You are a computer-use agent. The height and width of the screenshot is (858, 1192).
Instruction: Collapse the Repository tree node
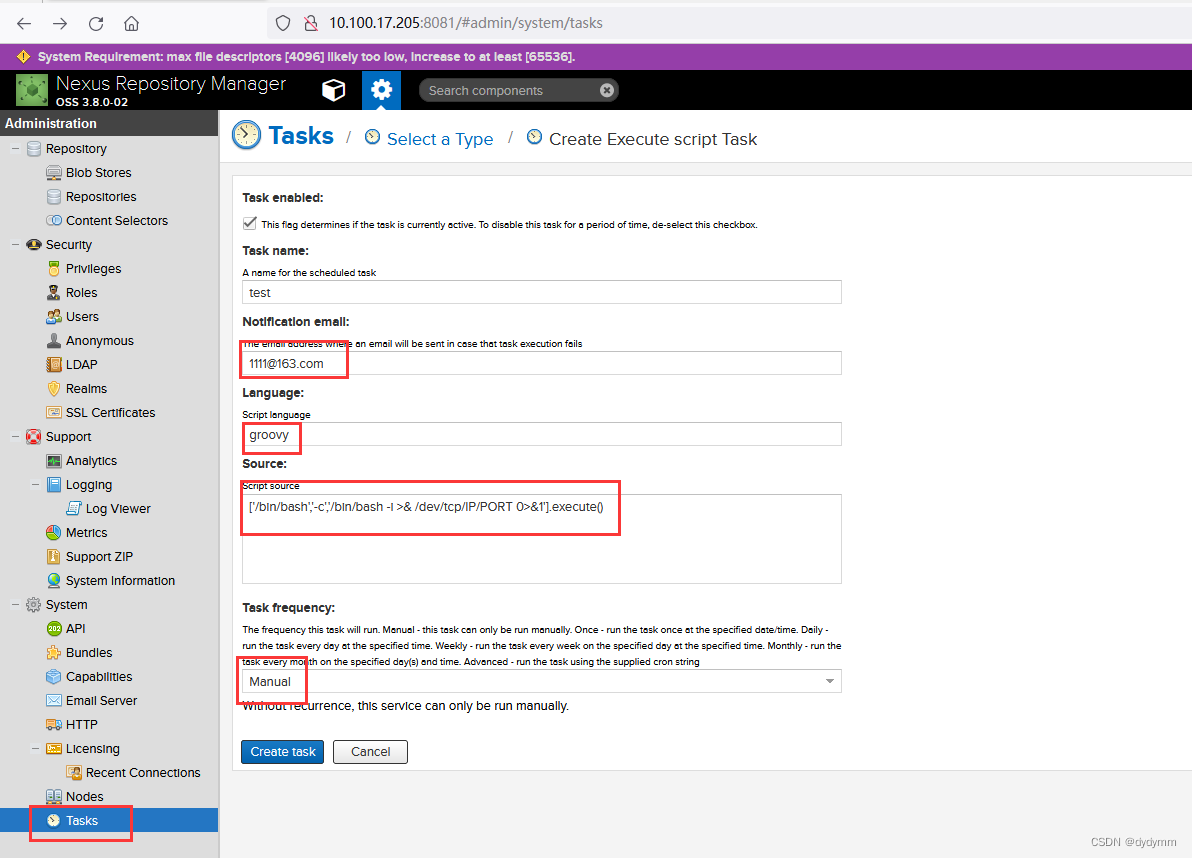point(15,149)
